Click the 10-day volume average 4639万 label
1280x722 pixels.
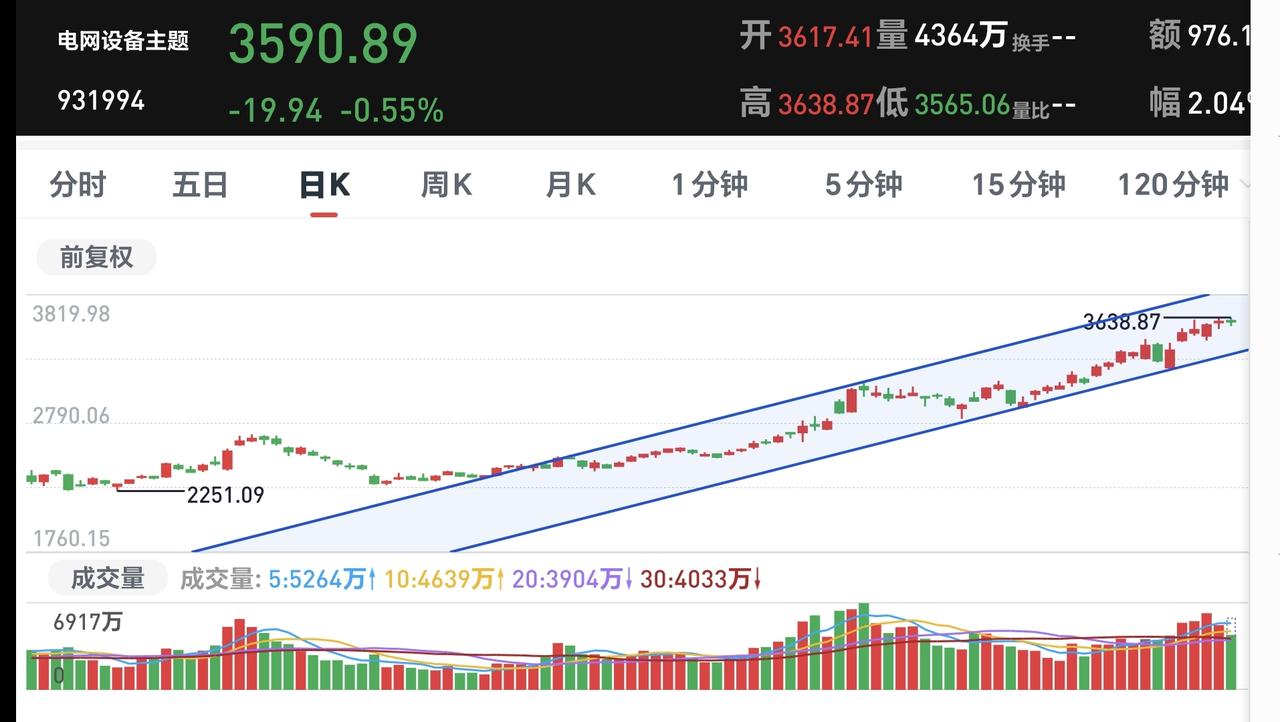click(x=444, y=579)
